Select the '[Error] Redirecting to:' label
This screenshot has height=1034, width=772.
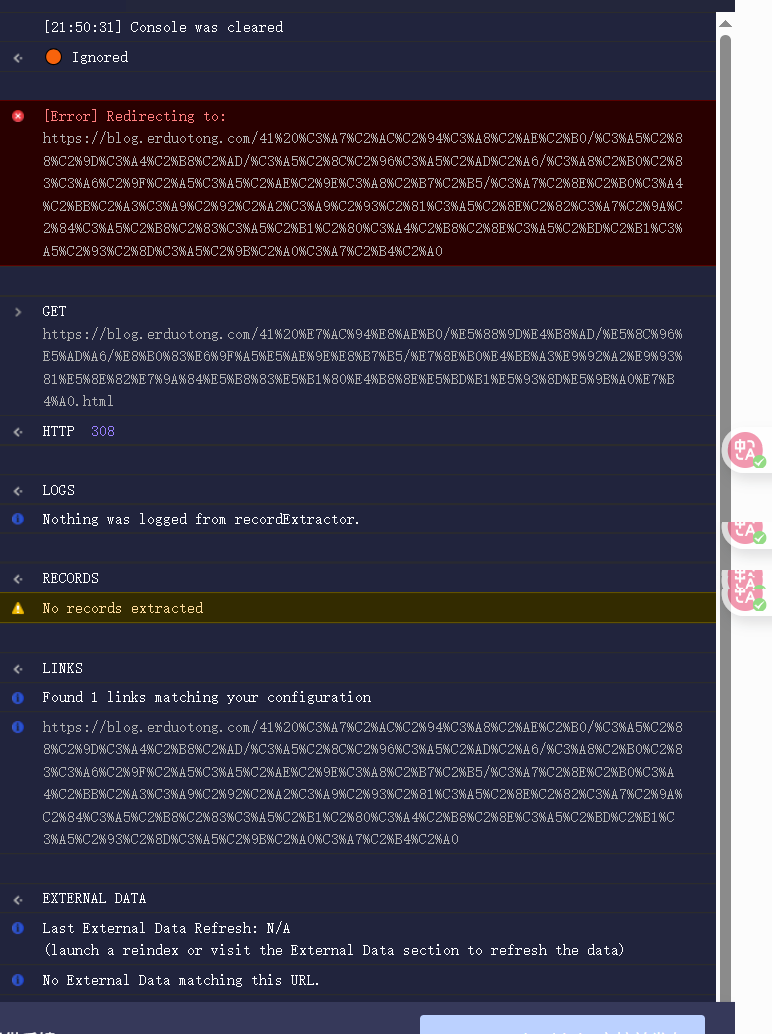tap(134, 116)
